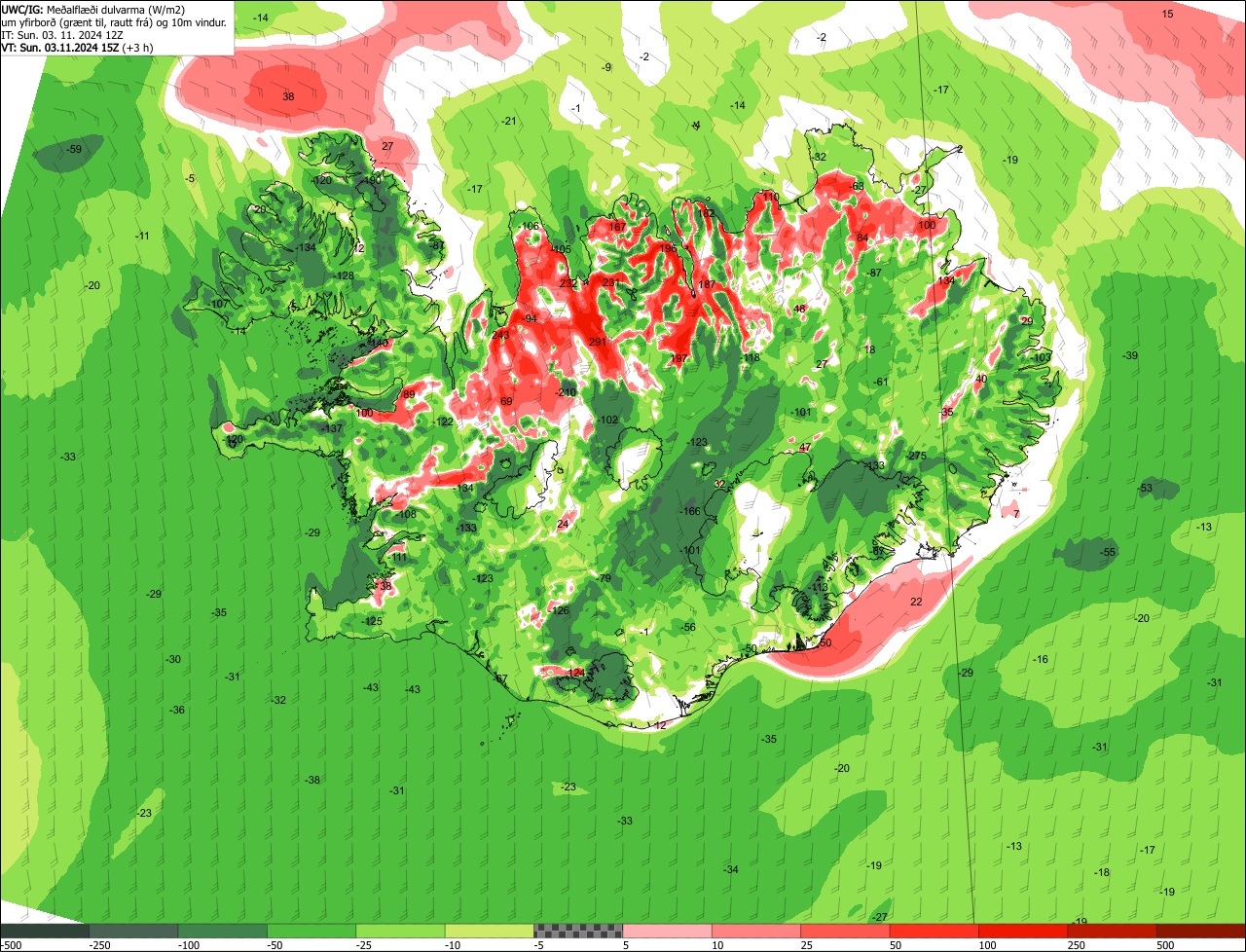This screenshot has height=952, width=1246.
Task: Click the map value '197'
Action: coord(679,359)
